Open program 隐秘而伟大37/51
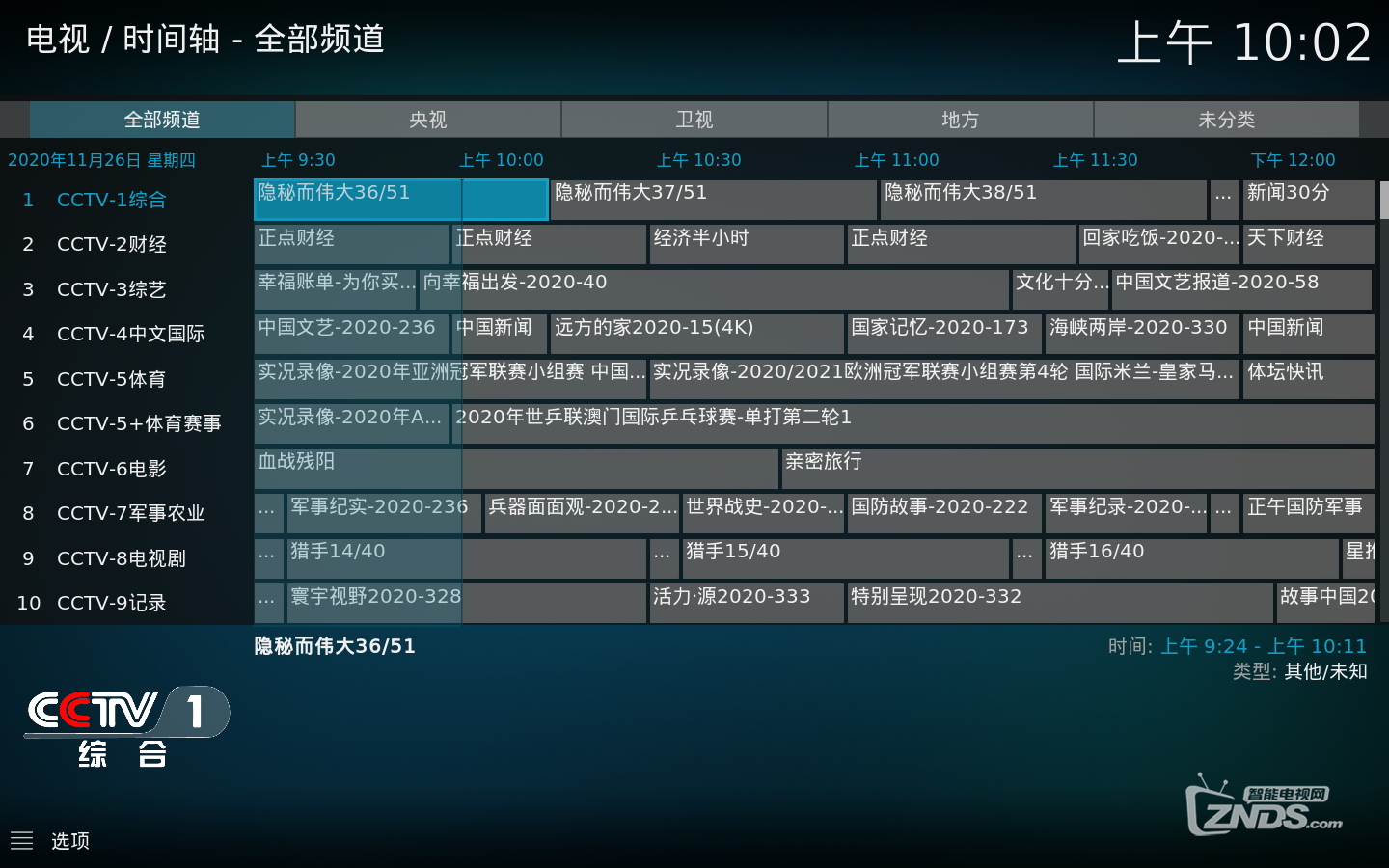1389x868 pixels. point(714,200)
